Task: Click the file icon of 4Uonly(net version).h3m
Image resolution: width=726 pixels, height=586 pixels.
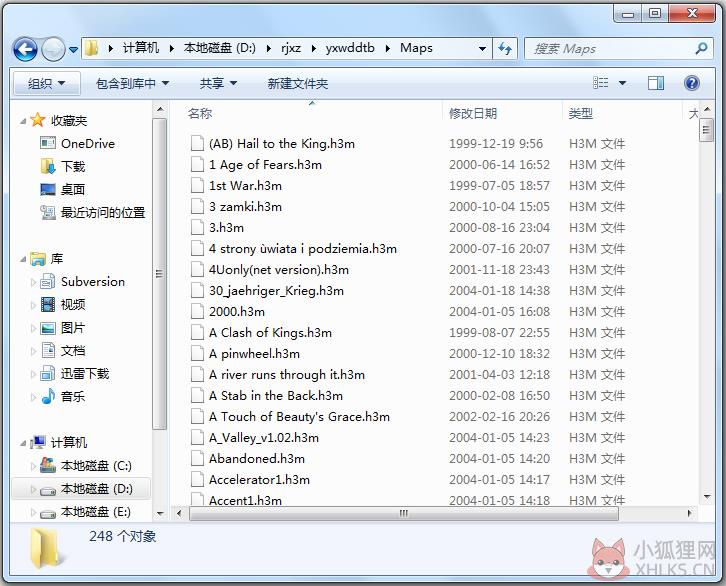Action: (197, 270)
